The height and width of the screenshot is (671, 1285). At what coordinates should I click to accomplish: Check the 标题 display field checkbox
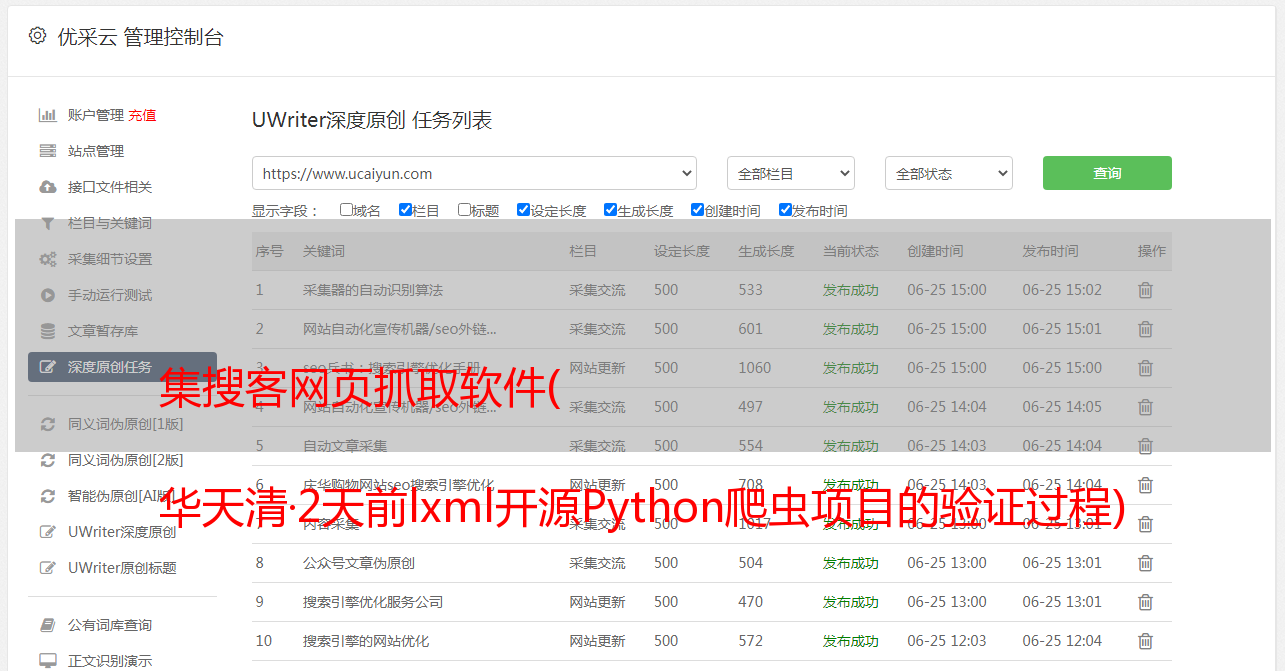coord(464,210)
